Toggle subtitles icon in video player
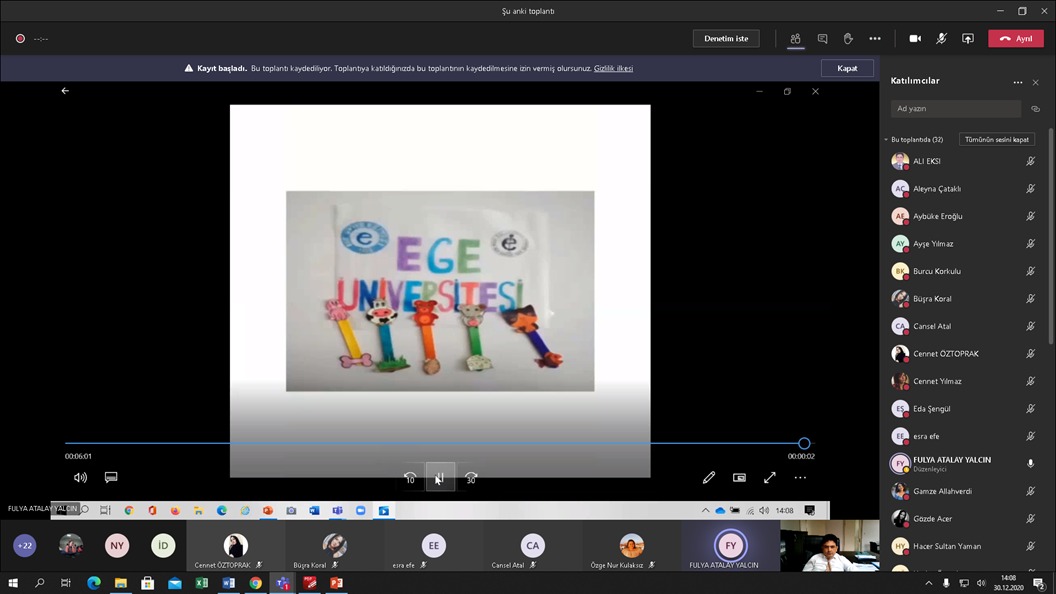This screenshot has height=594, width=1056. [111, 477]
